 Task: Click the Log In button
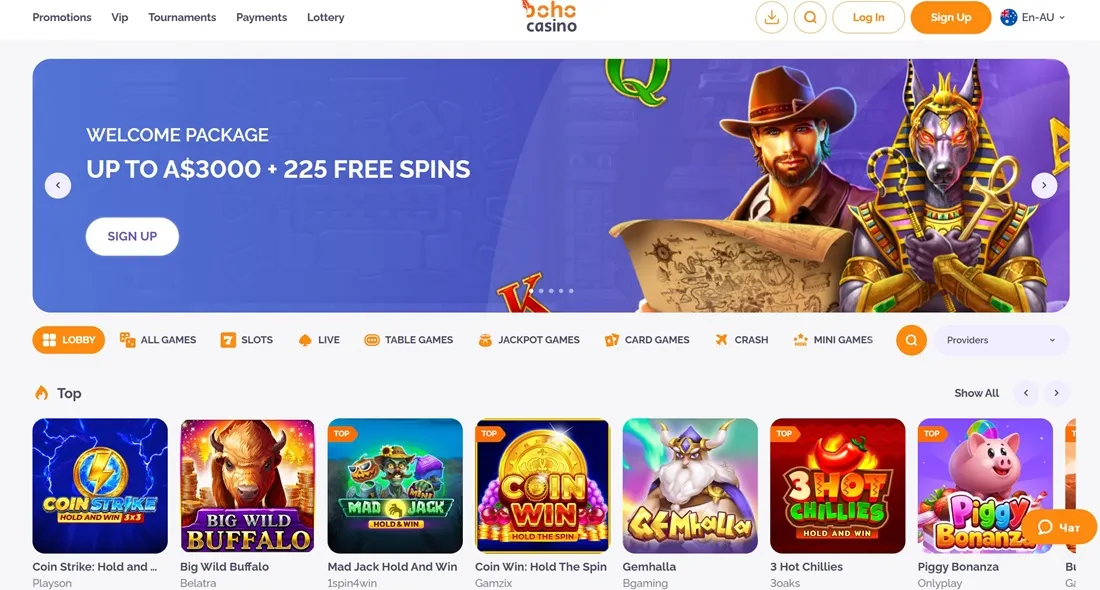868,18
